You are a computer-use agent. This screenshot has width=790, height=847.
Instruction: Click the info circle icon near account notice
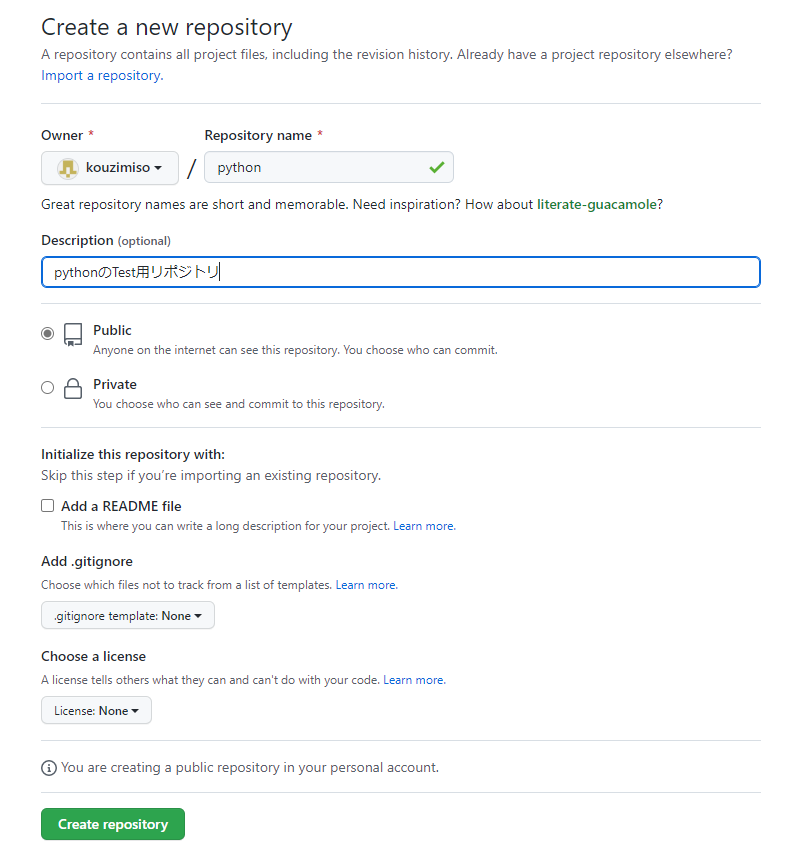coord(49,767)
